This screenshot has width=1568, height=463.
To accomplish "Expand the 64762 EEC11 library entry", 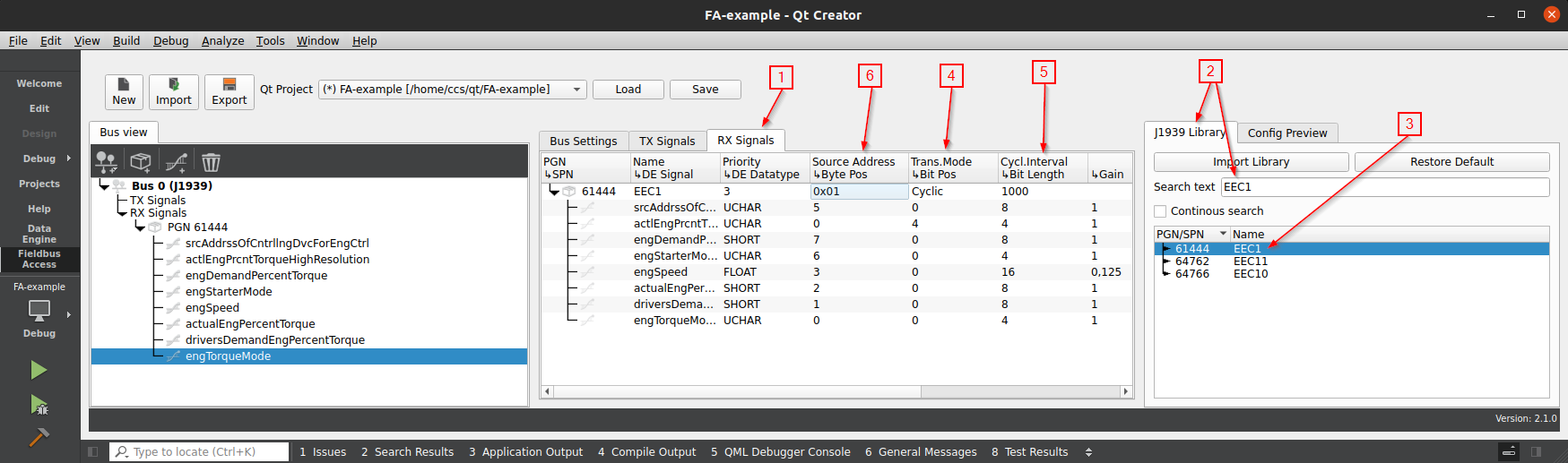I will click(x=1165, y=262).
